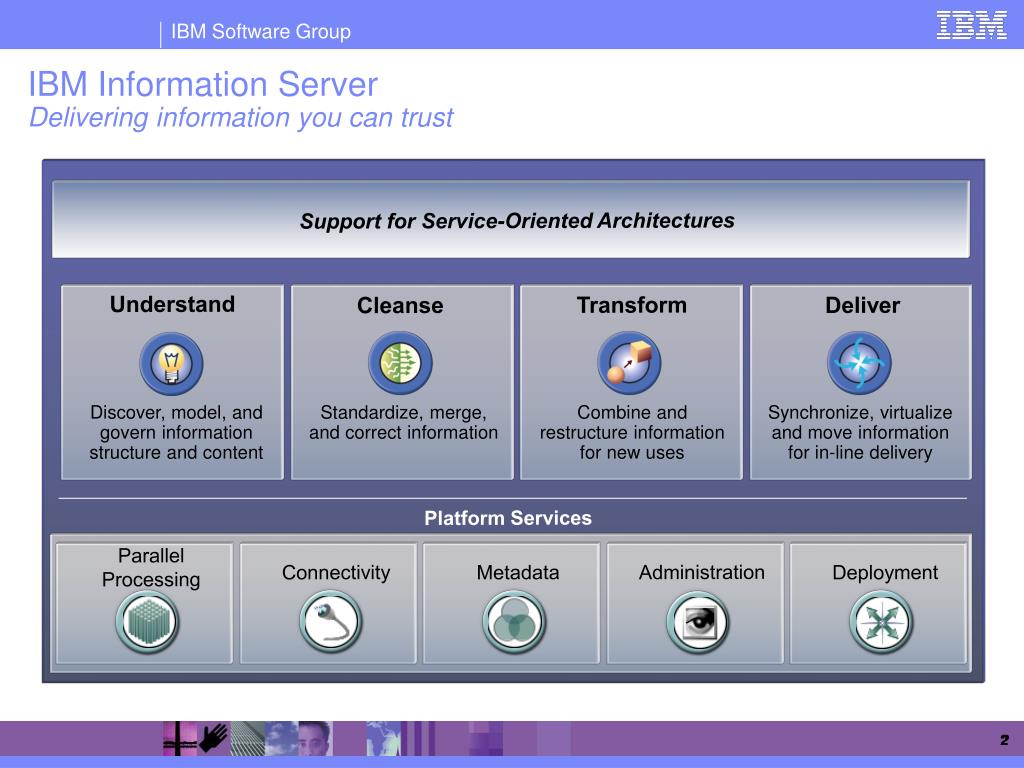Click the Parallel Processing grid cube icon
Viewport: 1024px width, 768px height.
148,622
